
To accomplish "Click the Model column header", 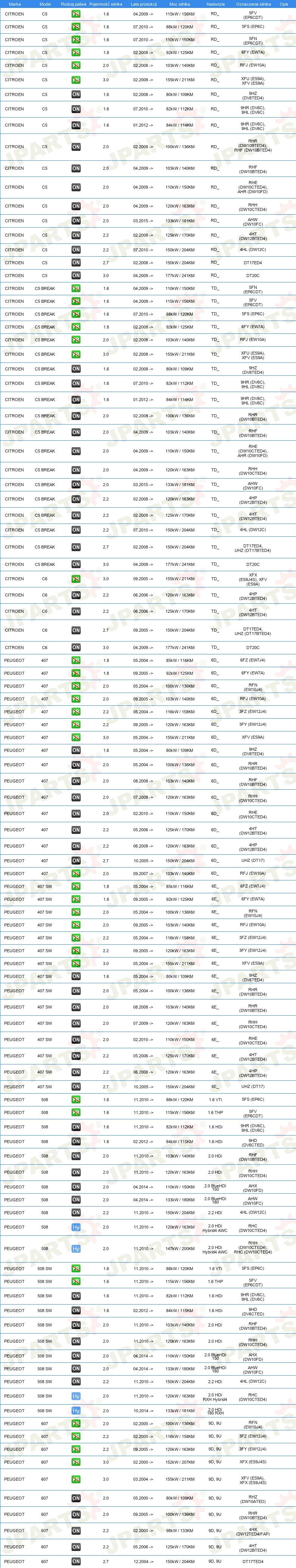I will coord(45,4).
